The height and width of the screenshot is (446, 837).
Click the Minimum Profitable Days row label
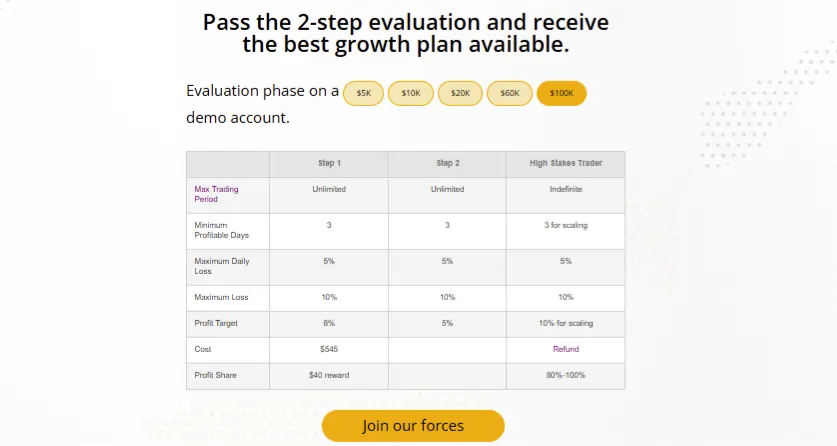point(222,230)
